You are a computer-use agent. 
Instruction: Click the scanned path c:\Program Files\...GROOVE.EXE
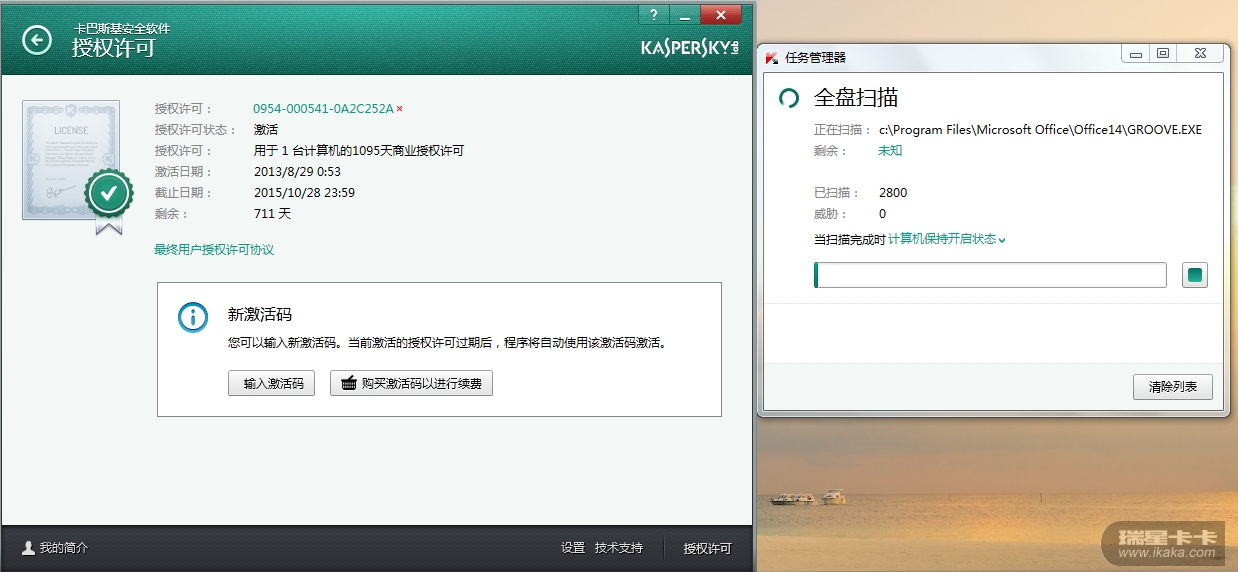point(1040,129)
